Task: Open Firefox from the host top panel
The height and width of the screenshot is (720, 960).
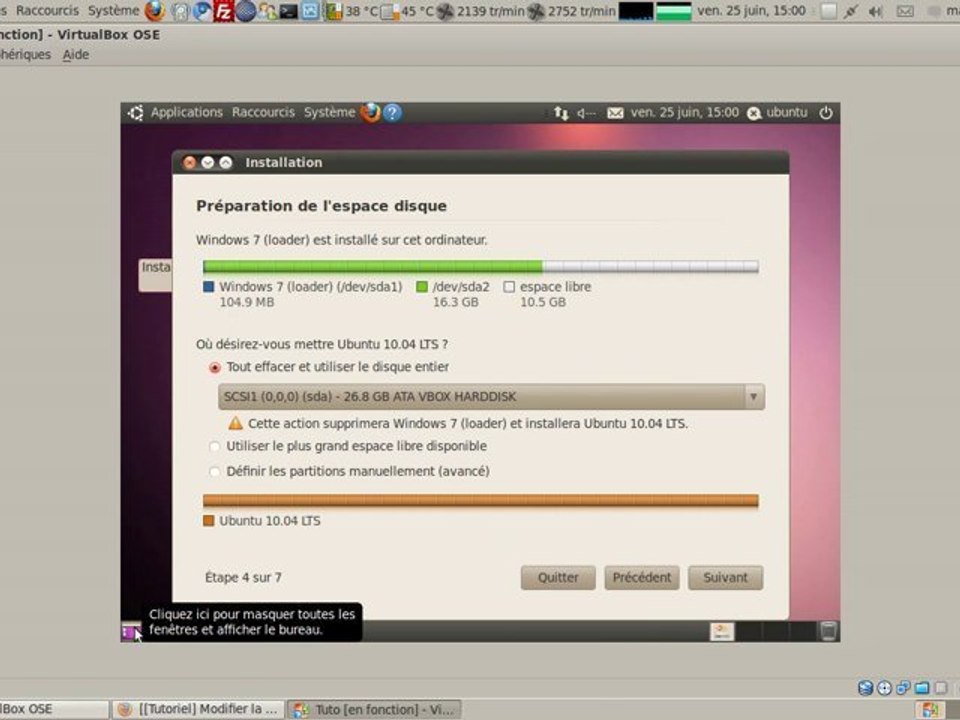Action: point(155,11)
